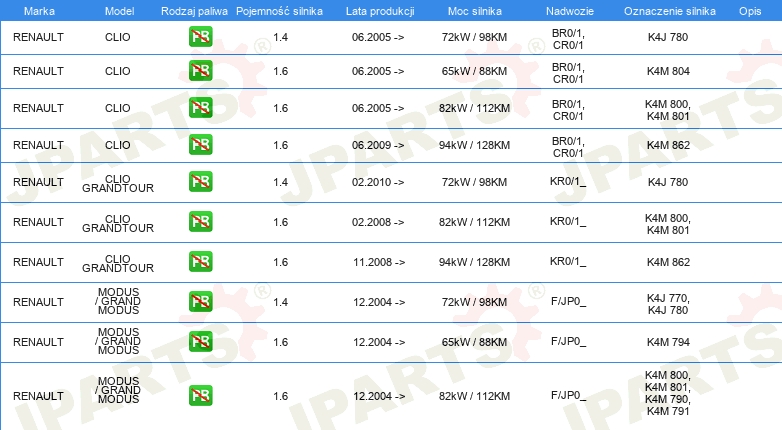The image size is (782, 430).
Task: Click the fuel icon in the Clio 82kW K4M 800 row
Action: (200, 107)
